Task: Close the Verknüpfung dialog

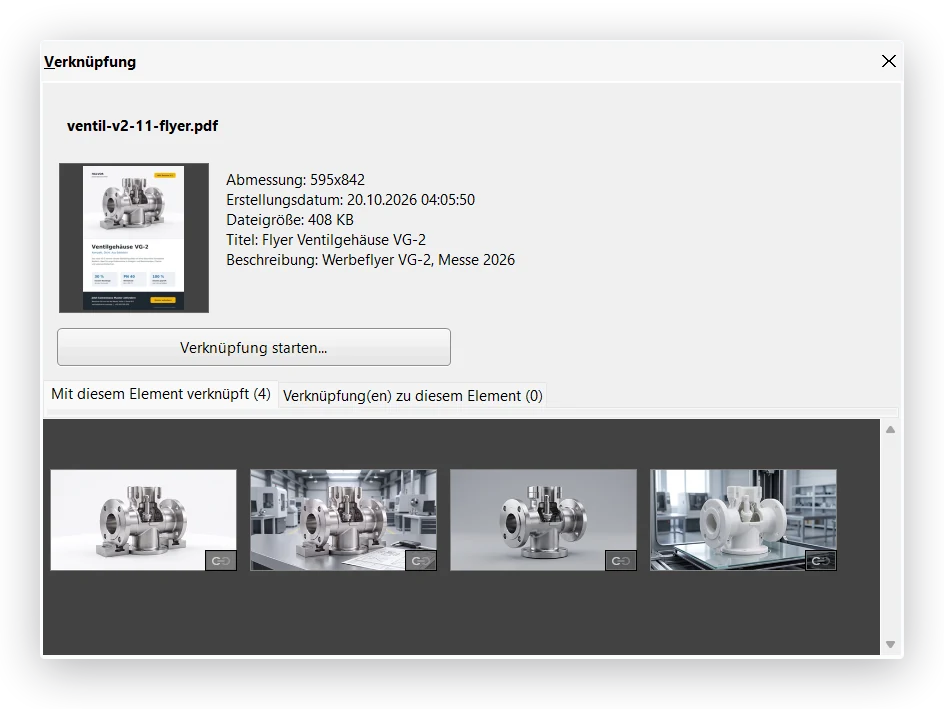Action: [x=889, y=61]
